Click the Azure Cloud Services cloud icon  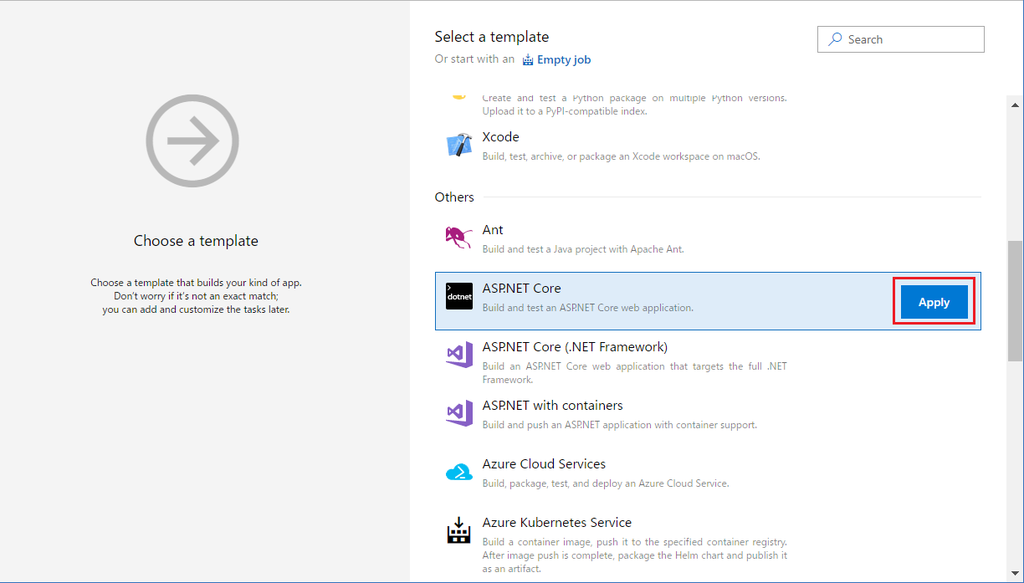click(x=459, y=472)
